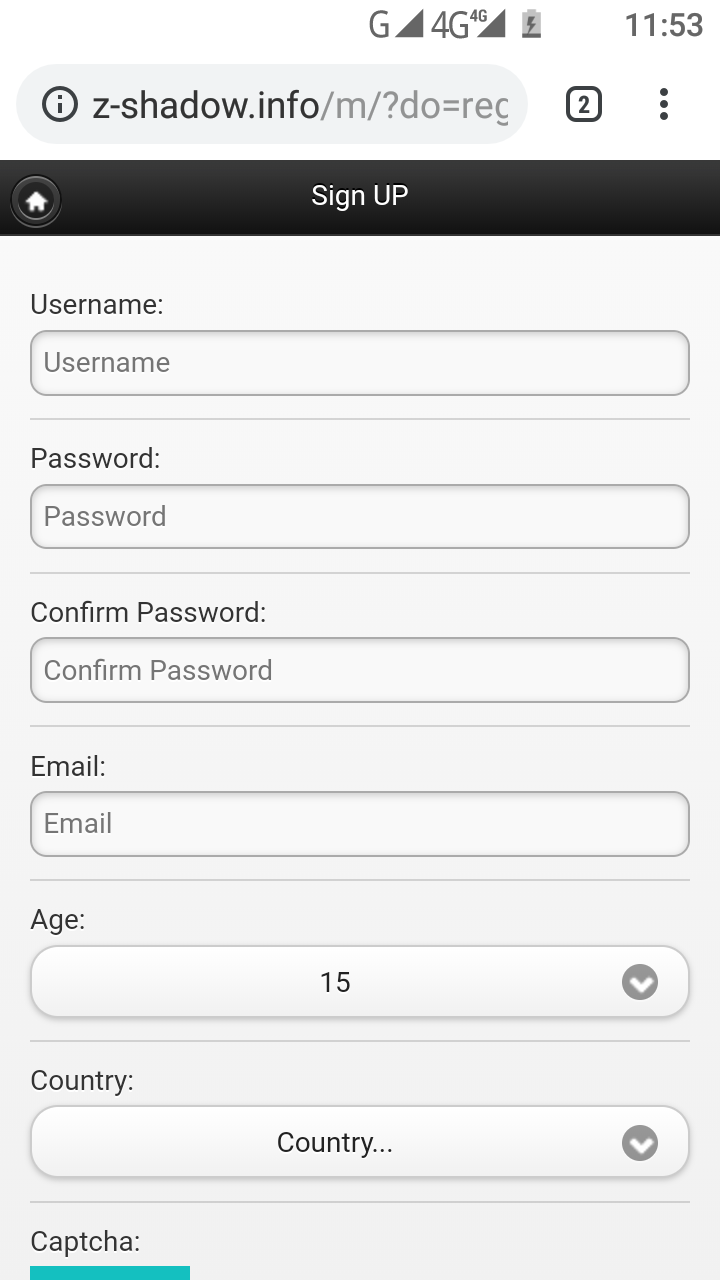Screen dimensions: 720x1280
Task: Open site info icon in address bar
Action: click(60, 104)
